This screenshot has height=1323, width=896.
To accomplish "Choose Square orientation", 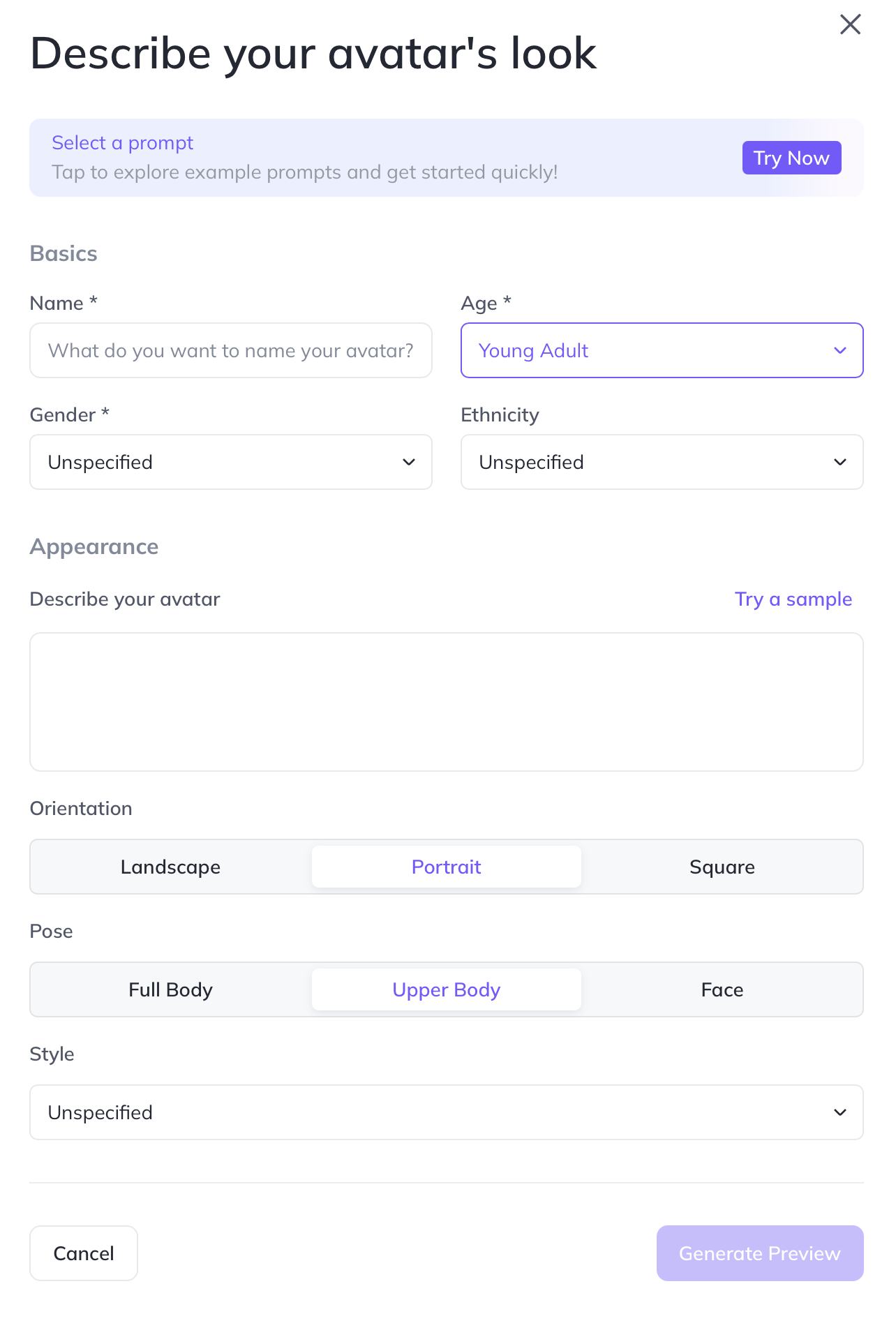I will click(x=722, y=867).
